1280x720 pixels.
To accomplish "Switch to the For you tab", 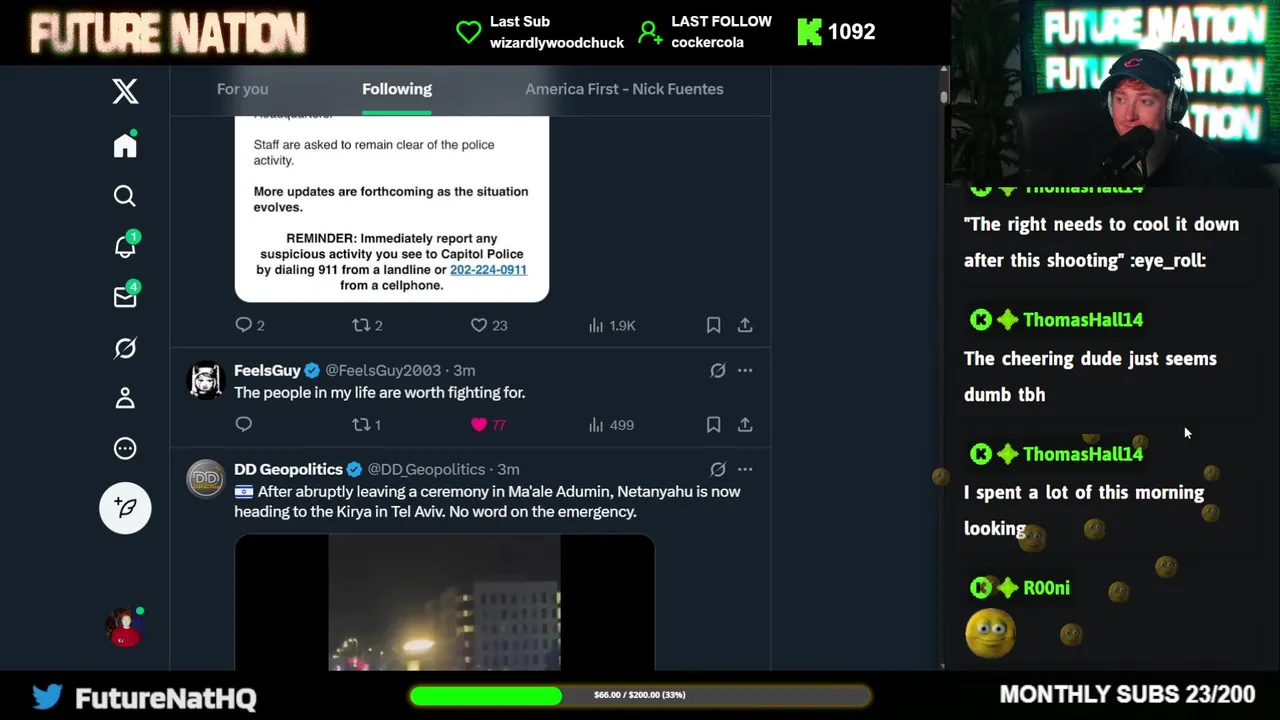I will [242, 89].
